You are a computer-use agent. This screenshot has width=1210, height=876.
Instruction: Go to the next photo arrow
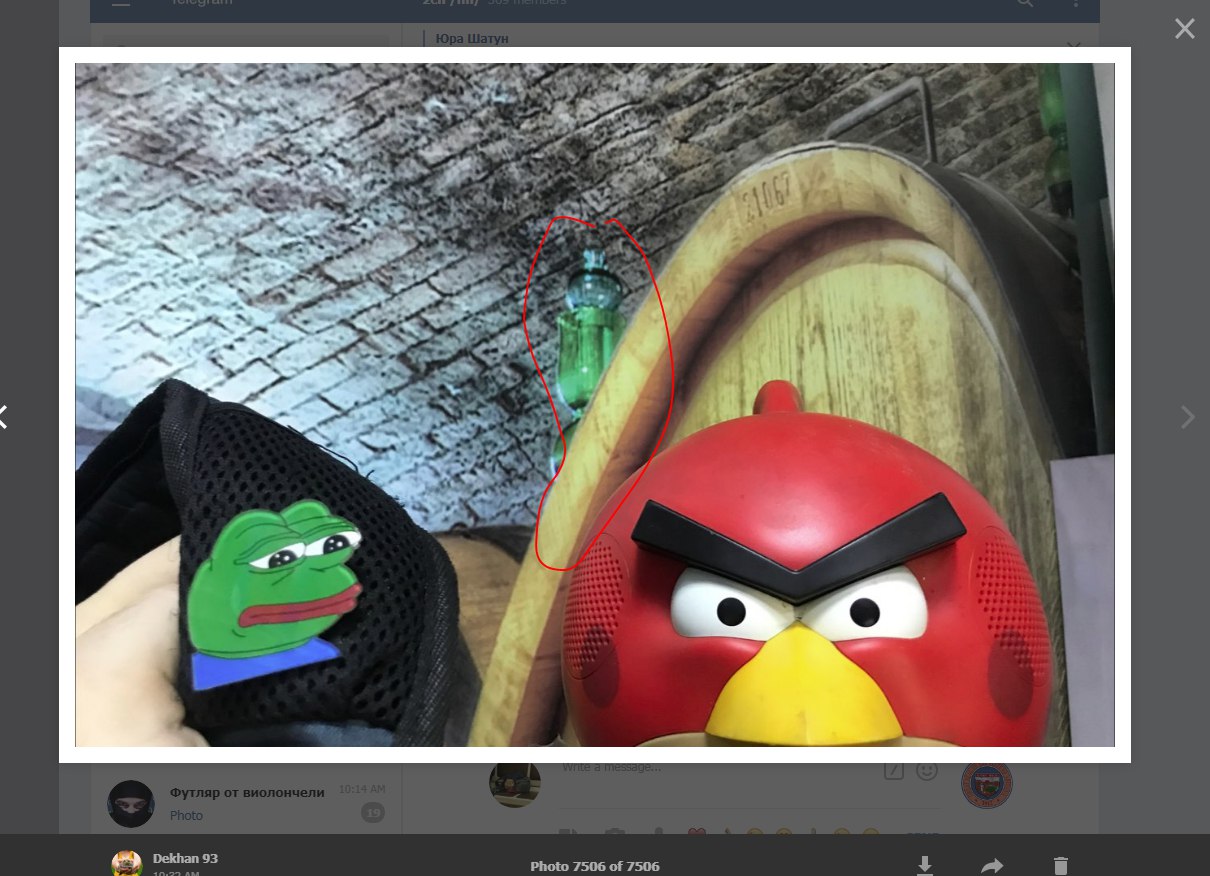pyautogui.click(x=1187, y=417)
